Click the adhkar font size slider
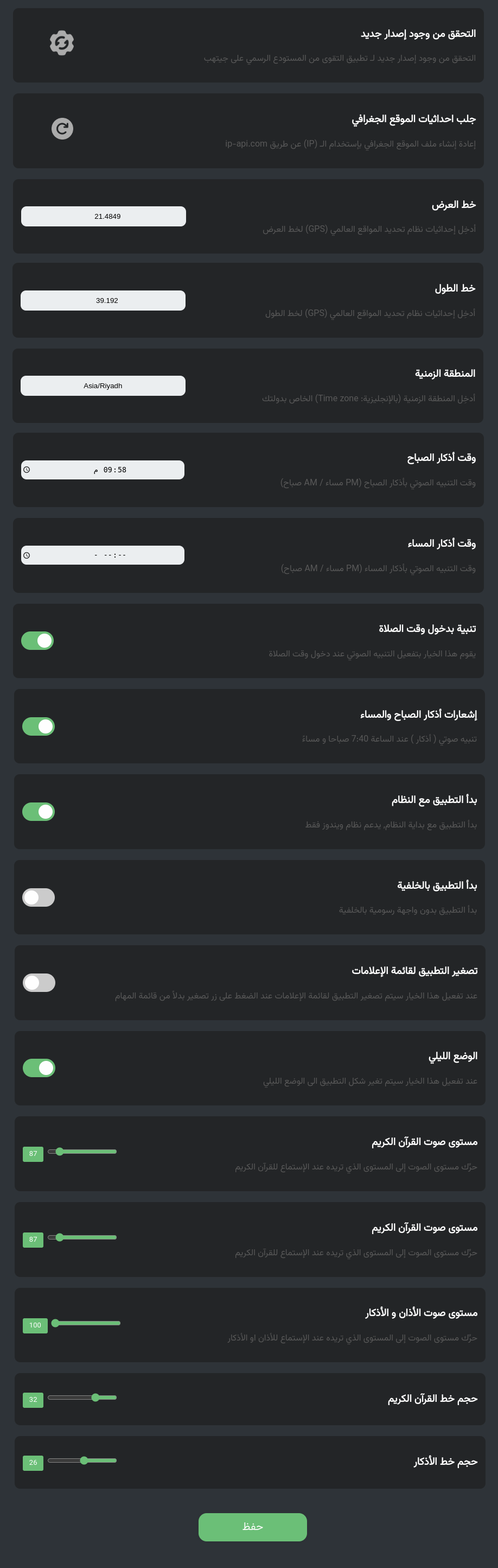 pyautogui.click(x=82, y=1460)
